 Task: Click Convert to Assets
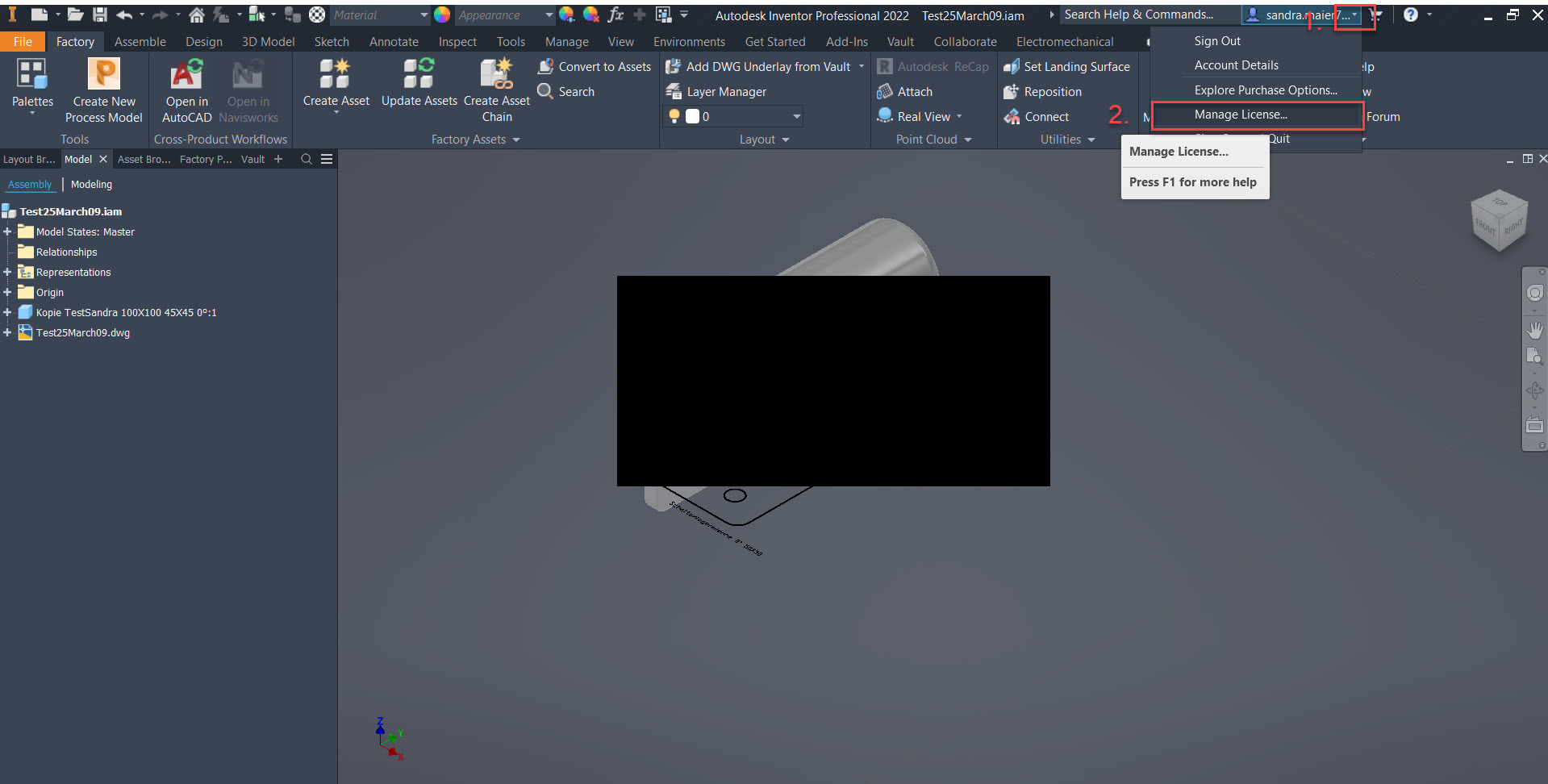click(595, 67)
